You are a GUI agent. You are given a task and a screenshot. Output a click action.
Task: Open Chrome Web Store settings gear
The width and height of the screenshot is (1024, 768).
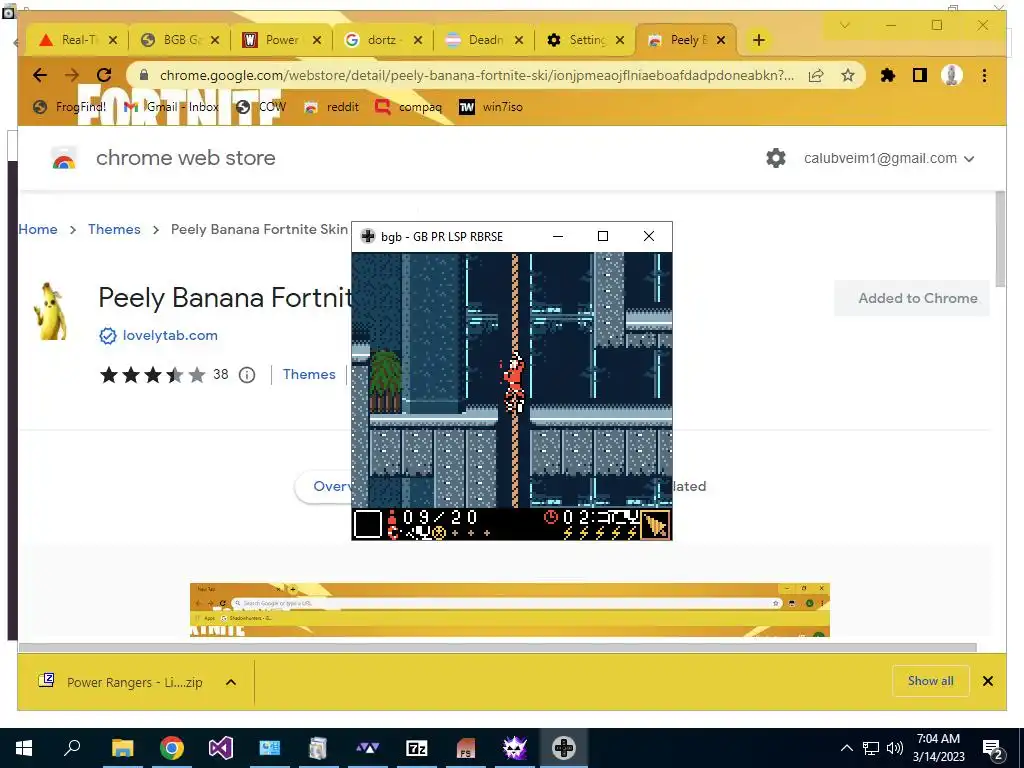[x=776, y=158]
